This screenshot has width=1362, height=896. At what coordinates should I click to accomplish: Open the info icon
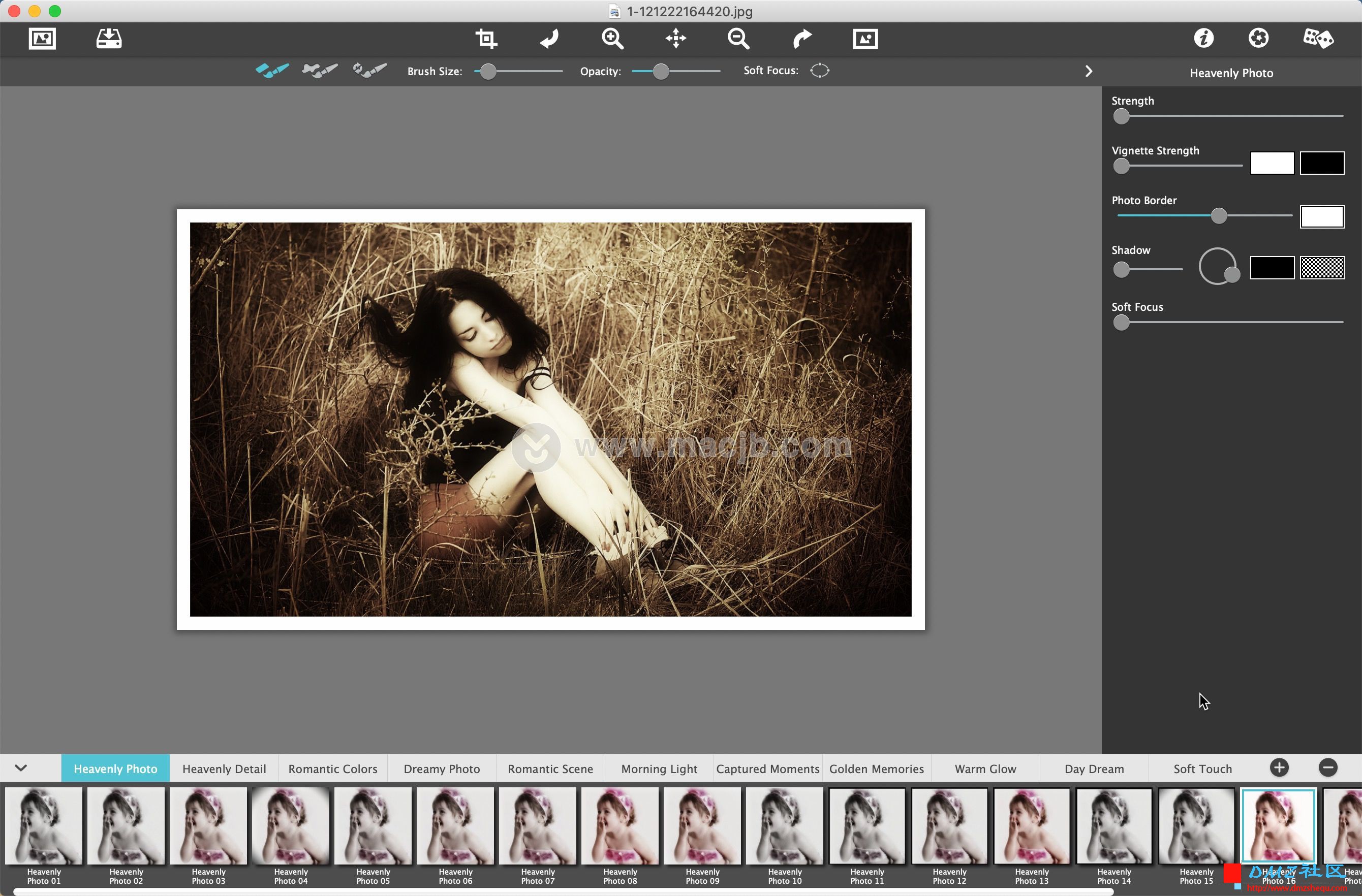(x=1203, y=38)
